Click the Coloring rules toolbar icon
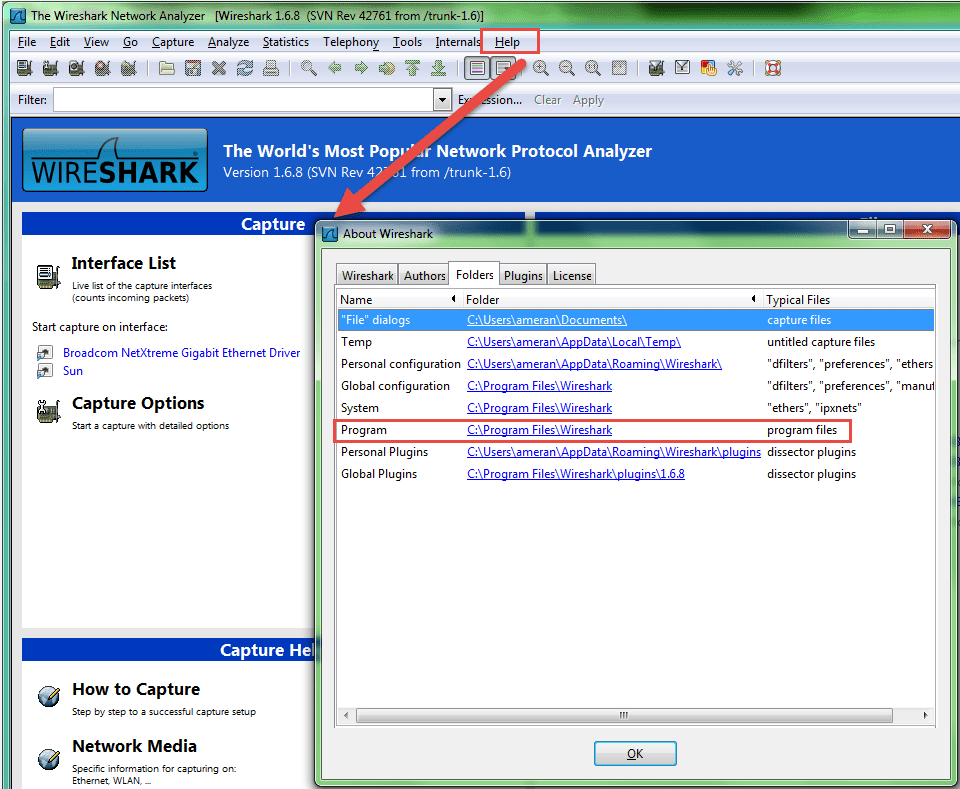The height and width of the screenshot is (789, 960). click(708, 68)
